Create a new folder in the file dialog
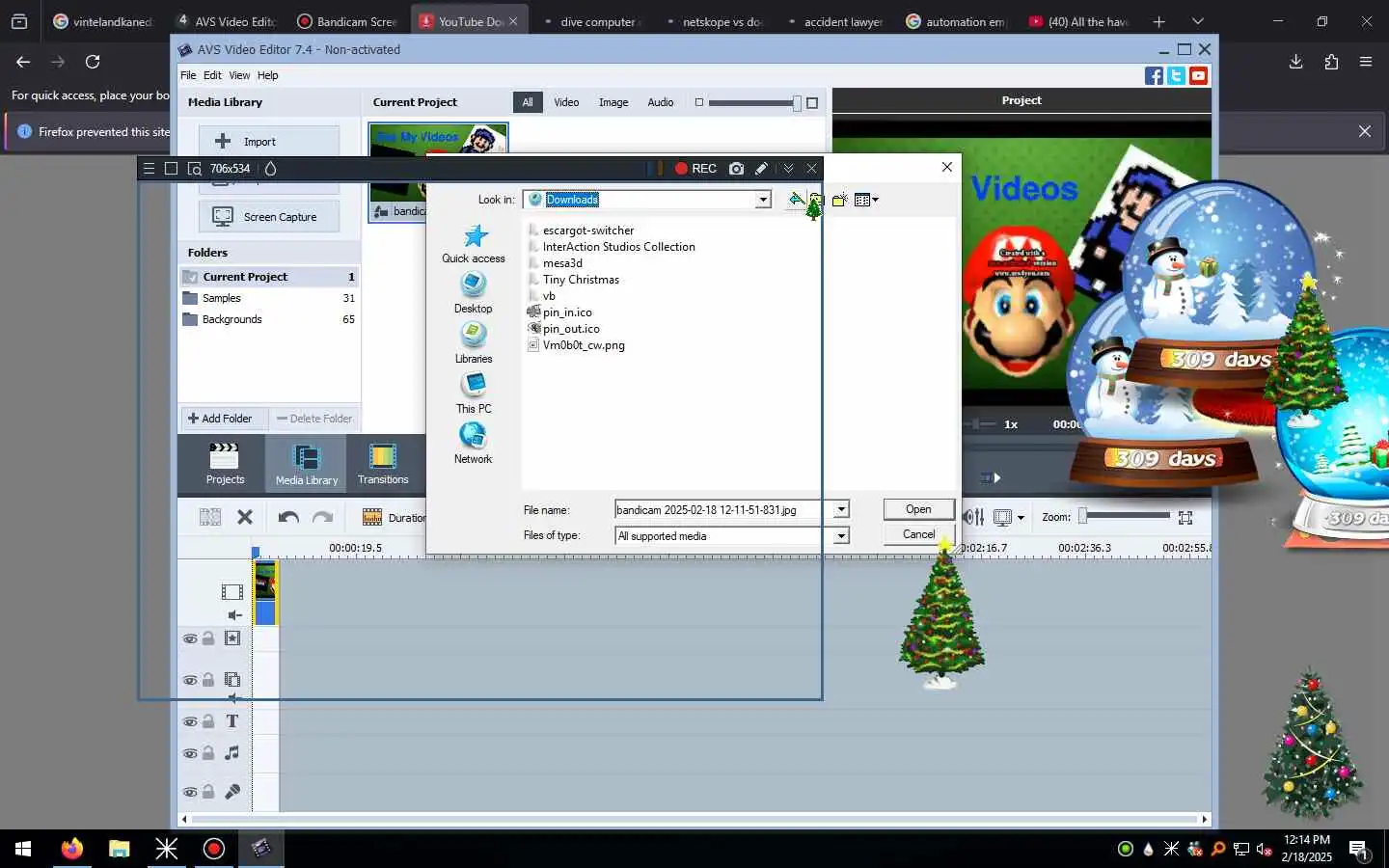Image resolution: width=1389 pixels, height=868 pixels. tap(839, 200)
